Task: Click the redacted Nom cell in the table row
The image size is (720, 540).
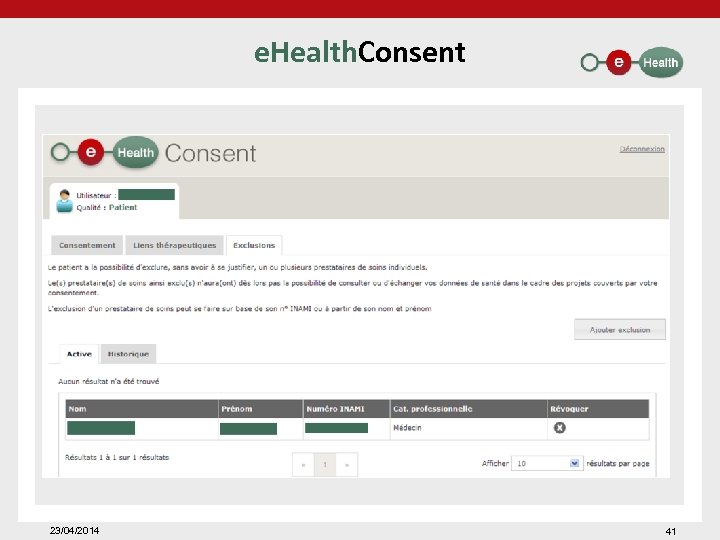Action: (101, 428)
